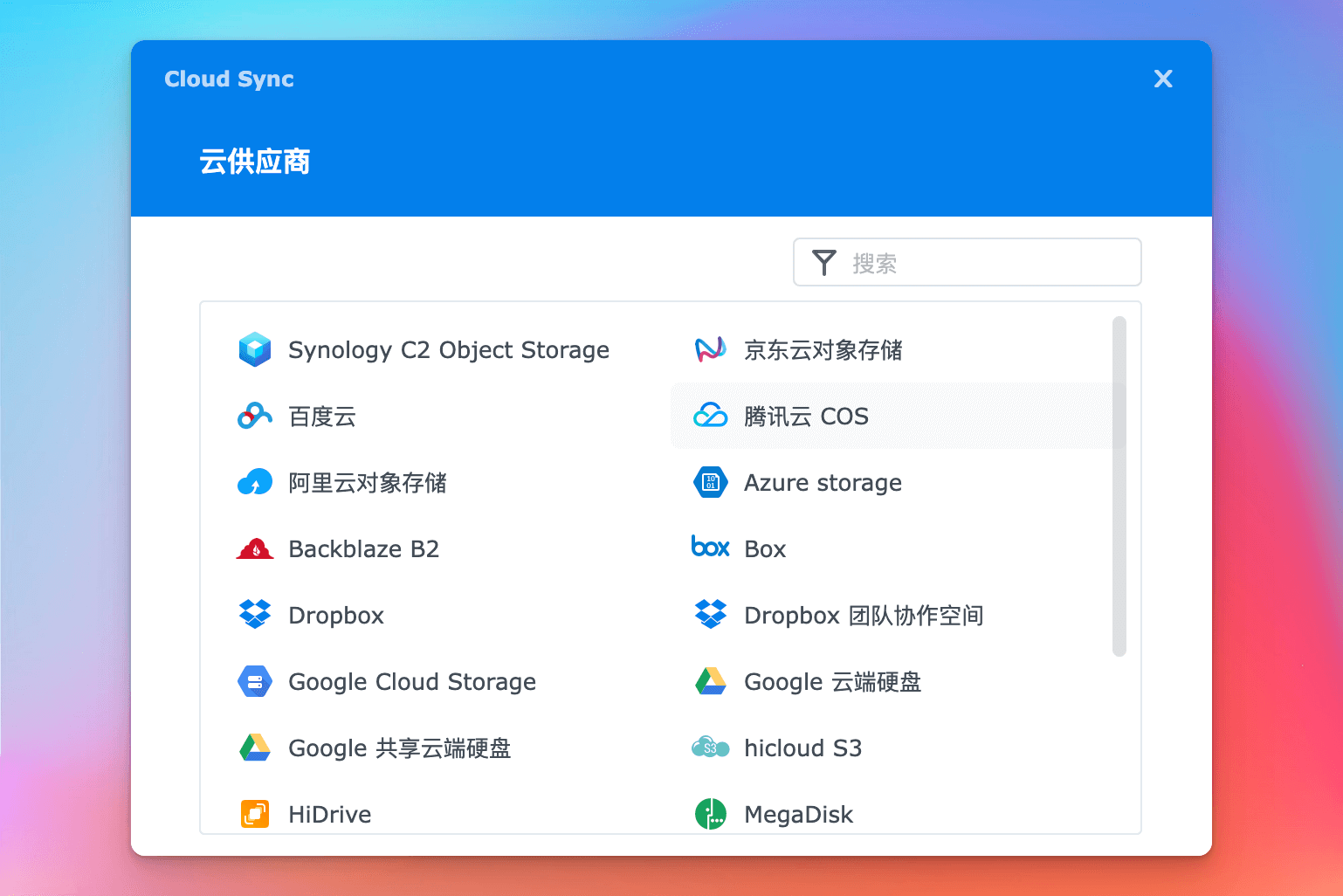This screenshot has height=896, width=1343.
Task: Close the Cloud Sync dialog
Action: [1163, 79]
